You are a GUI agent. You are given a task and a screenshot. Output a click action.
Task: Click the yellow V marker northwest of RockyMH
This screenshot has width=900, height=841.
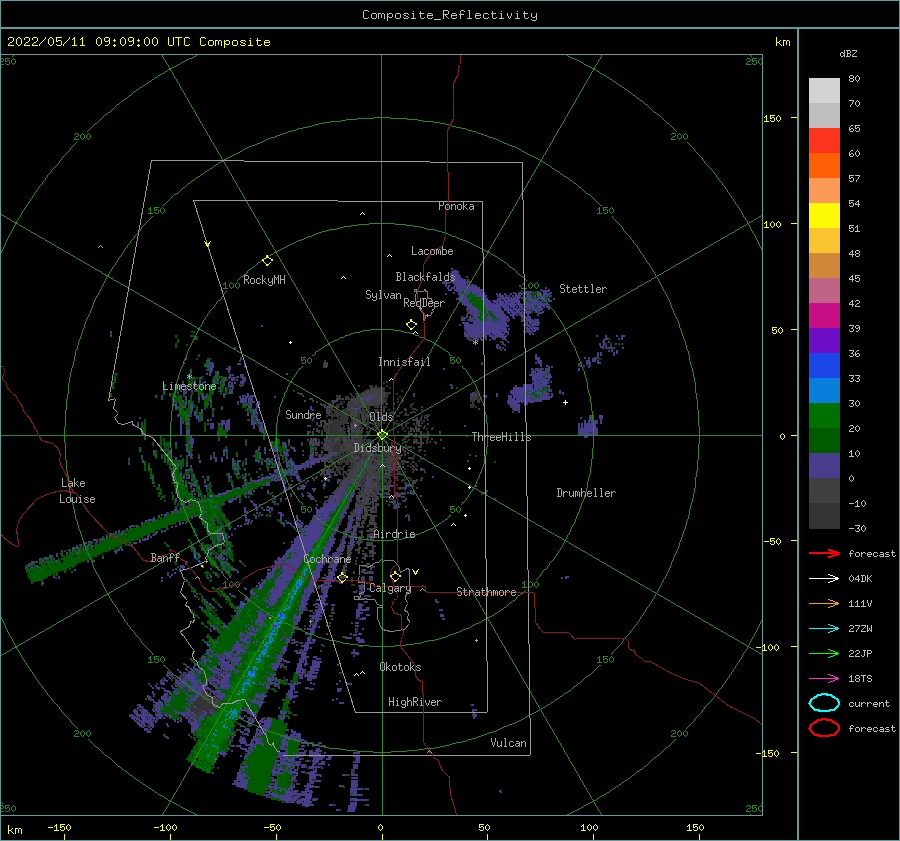pos(208,244)
